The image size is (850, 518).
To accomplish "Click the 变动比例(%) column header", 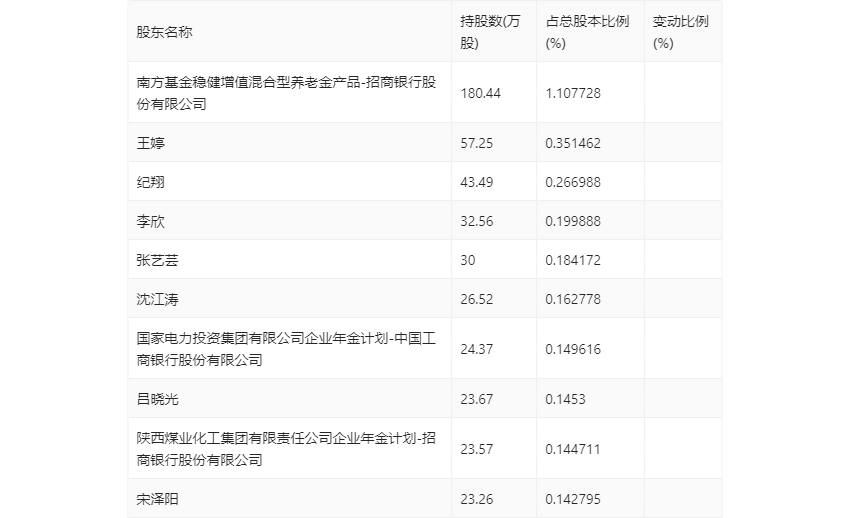I will pyautogui.click(x=680, y=32).
